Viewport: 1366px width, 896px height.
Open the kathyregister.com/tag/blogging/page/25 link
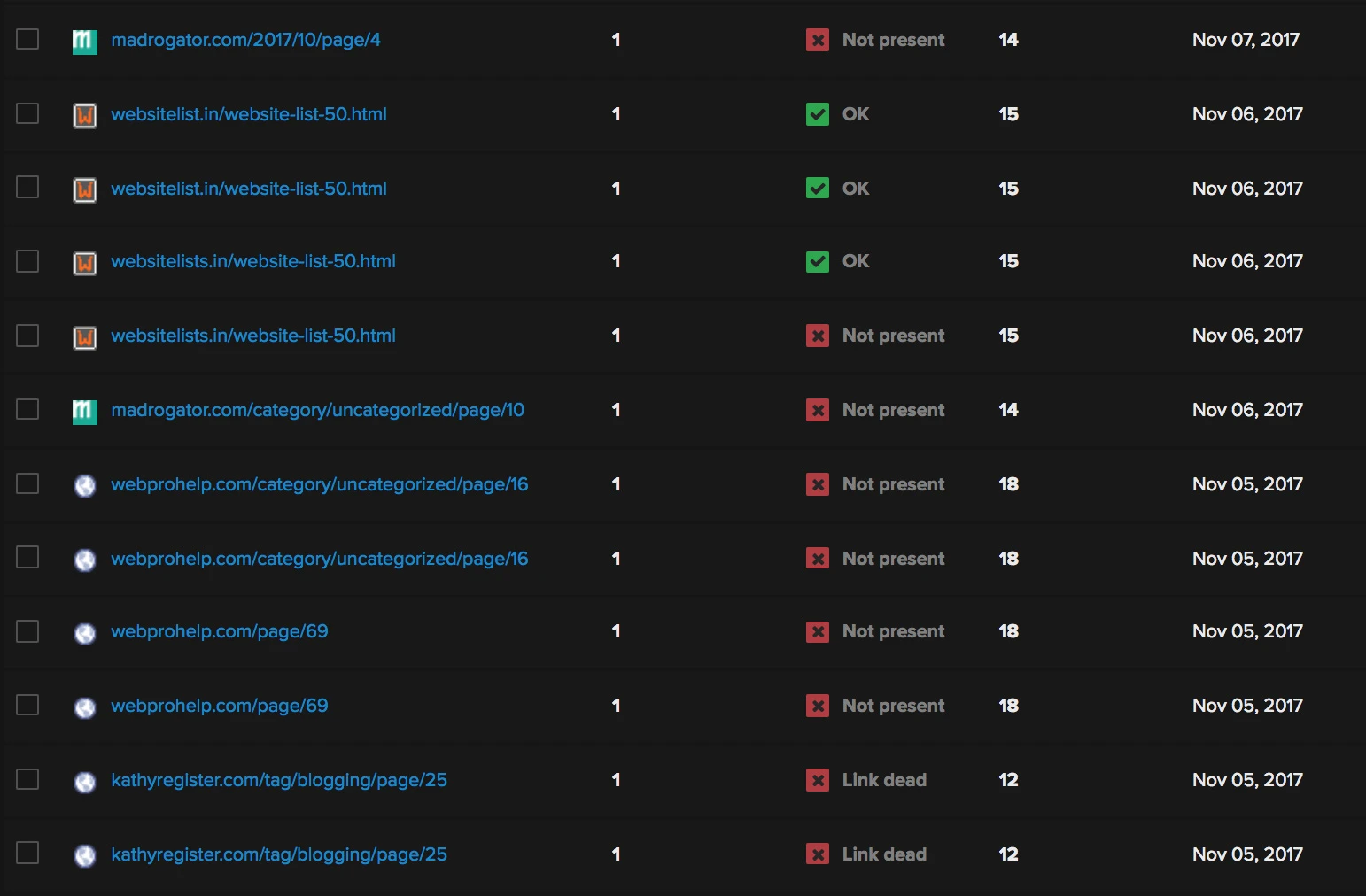(279, 780)
